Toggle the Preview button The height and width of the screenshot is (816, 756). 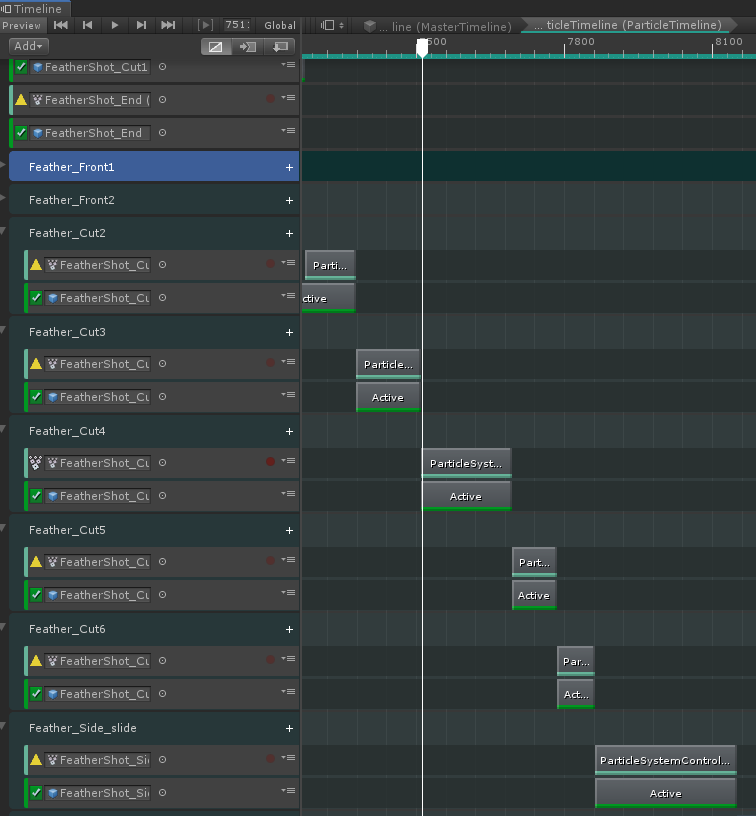pyautogui.click(x=22, y=25)
